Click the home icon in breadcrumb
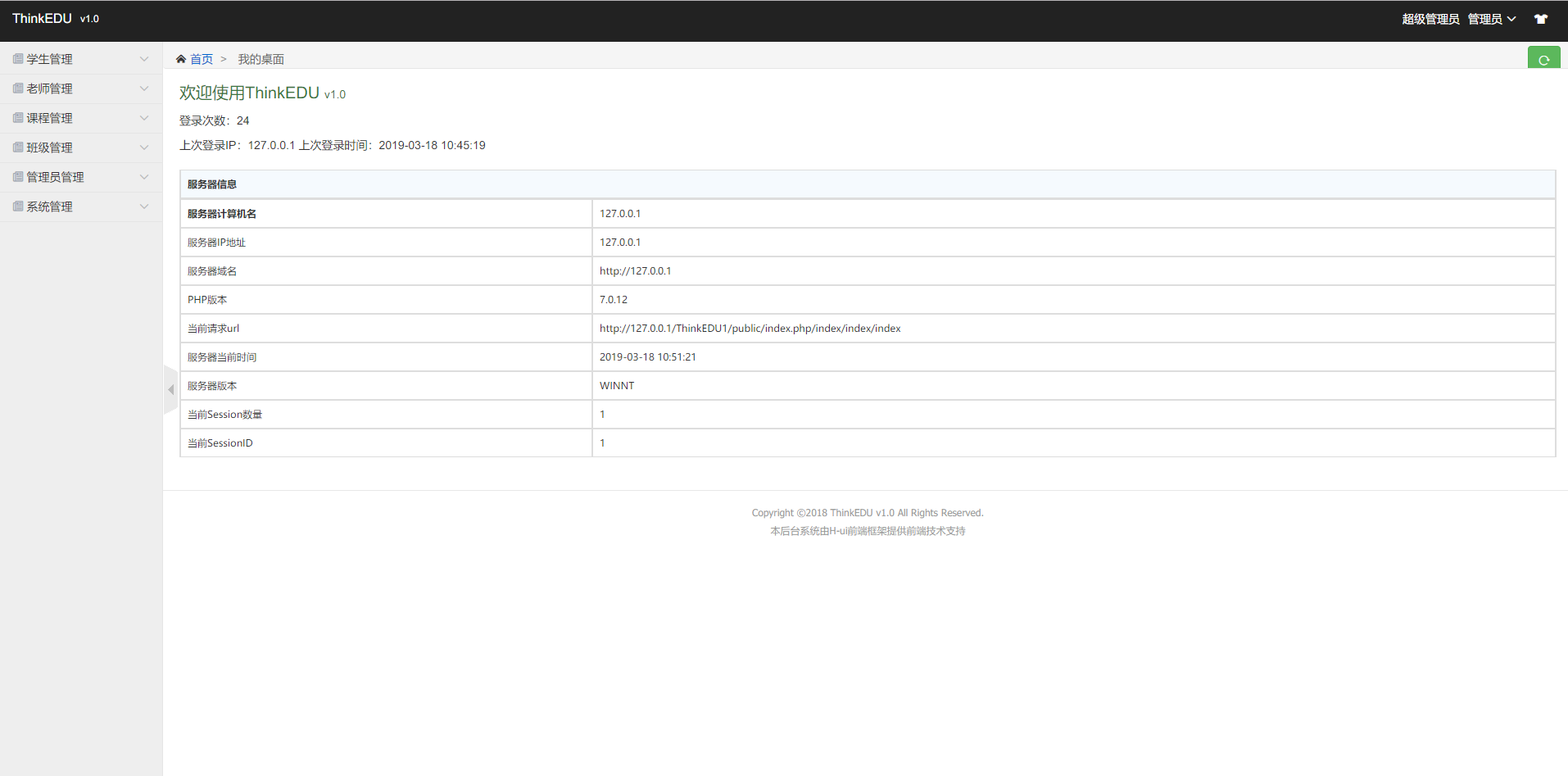Screen dimensions: 1568x776 (181, 59)
